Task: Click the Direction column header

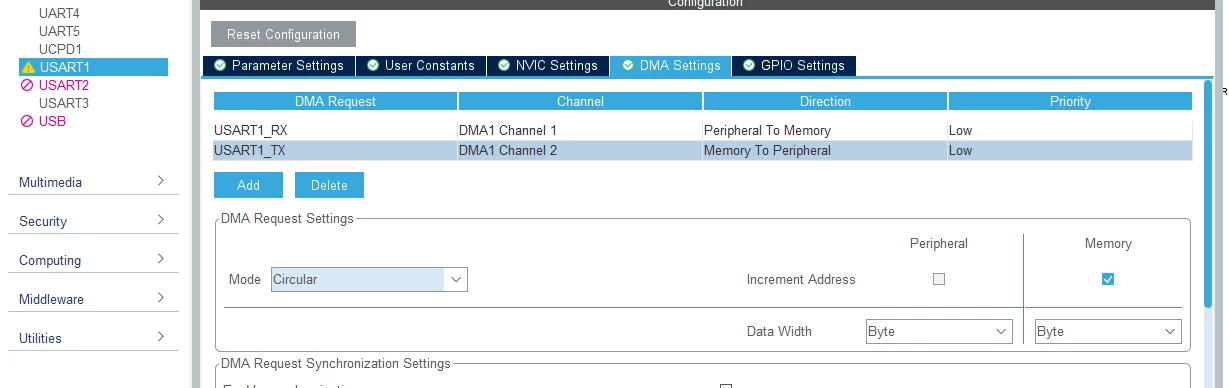Action: click(825, 101)
